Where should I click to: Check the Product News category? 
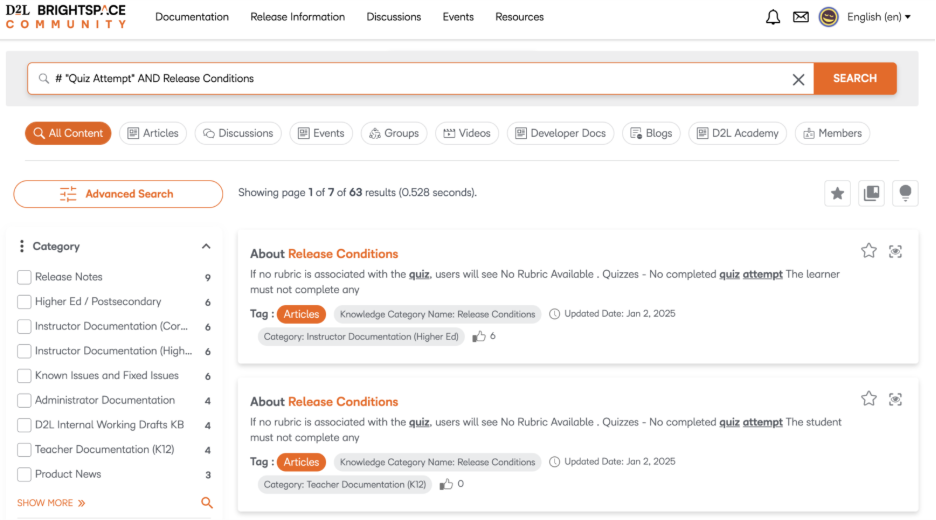pyautogui.click(x=24, y=474)
